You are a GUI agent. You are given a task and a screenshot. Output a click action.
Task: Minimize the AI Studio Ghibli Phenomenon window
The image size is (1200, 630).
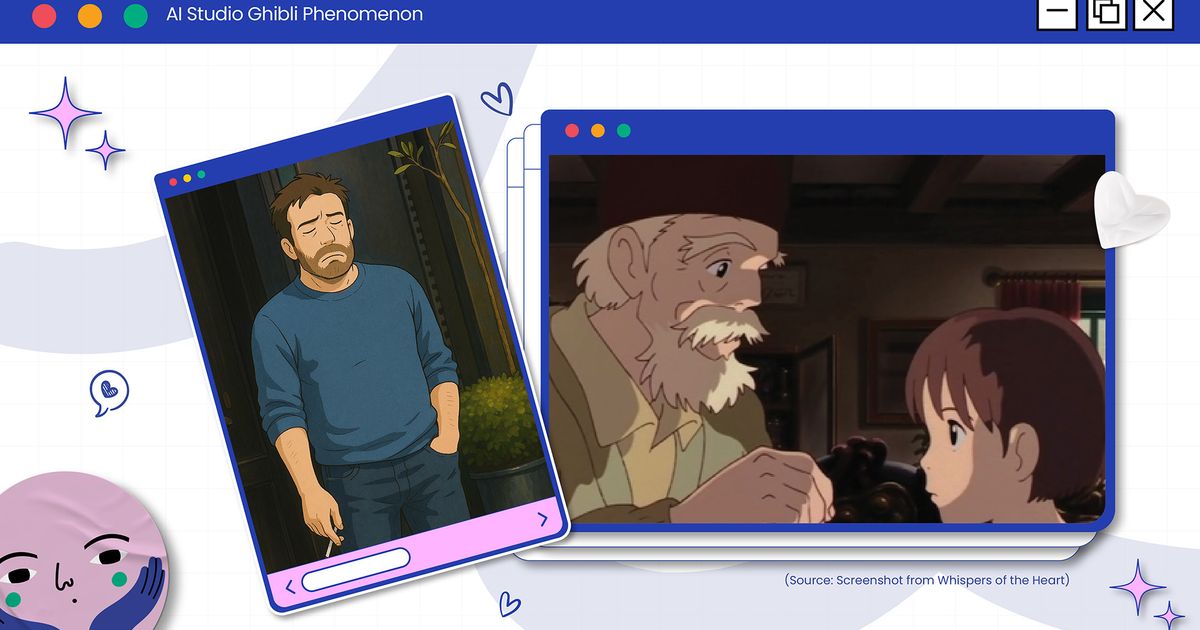[x=1057, y=13]
